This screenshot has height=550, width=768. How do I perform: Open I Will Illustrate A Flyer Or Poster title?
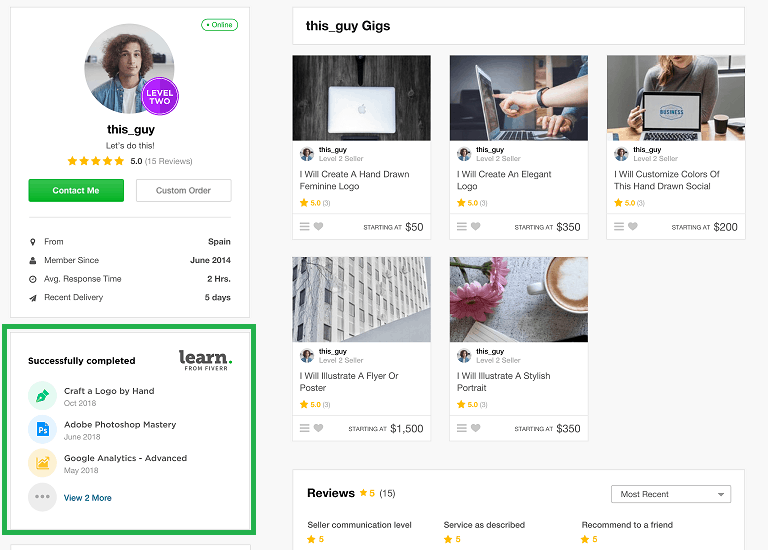pos(349,382)
